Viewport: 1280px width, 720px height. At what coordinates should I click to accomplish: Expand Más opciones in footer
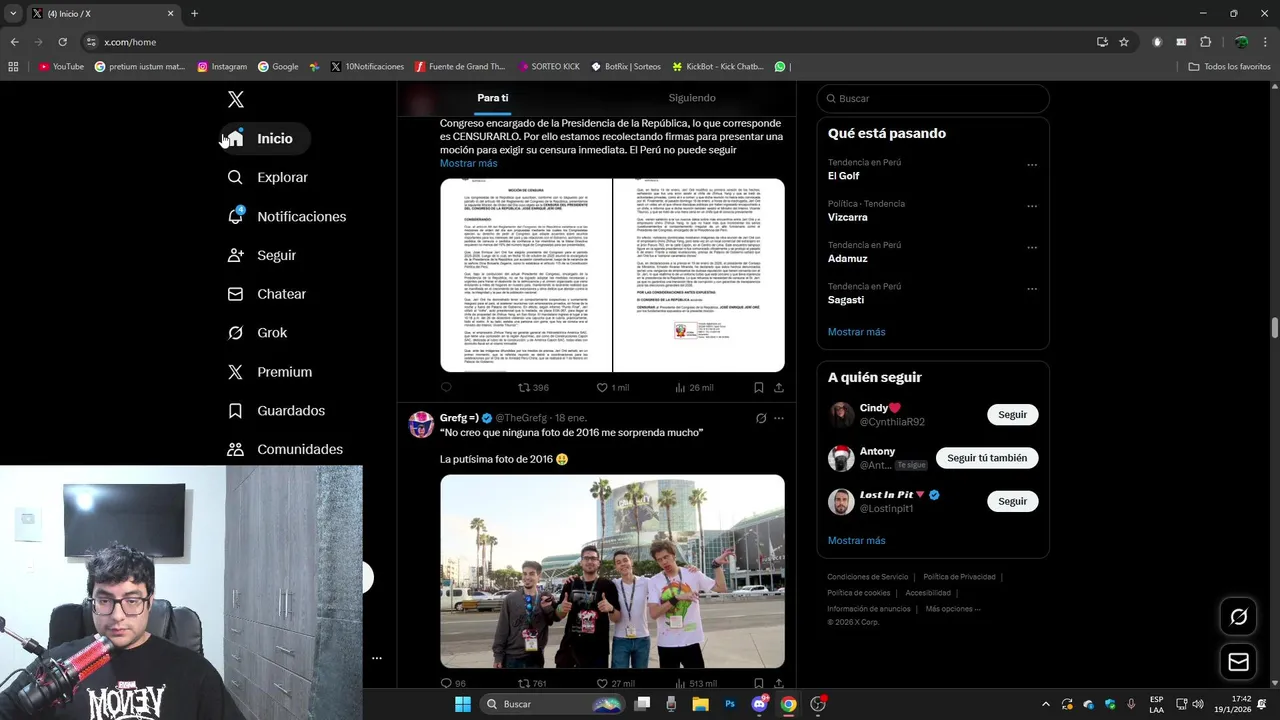[x=952, y=609]
